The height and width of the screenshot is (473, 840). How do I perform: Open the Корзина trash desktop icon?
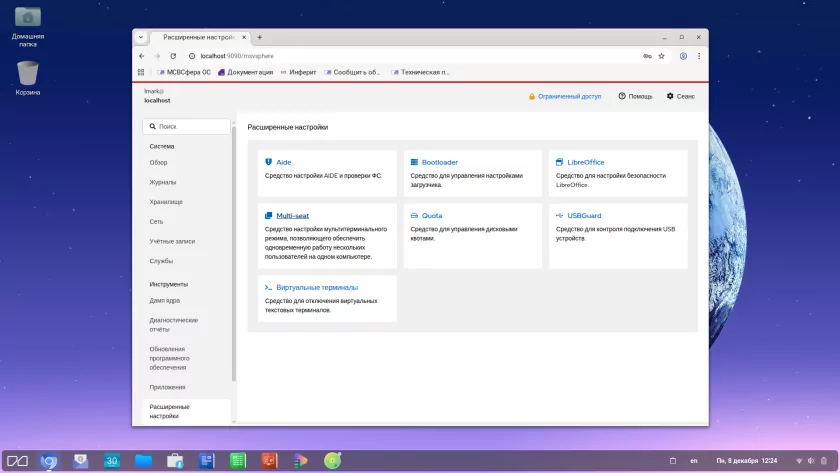tap(28, 75)
